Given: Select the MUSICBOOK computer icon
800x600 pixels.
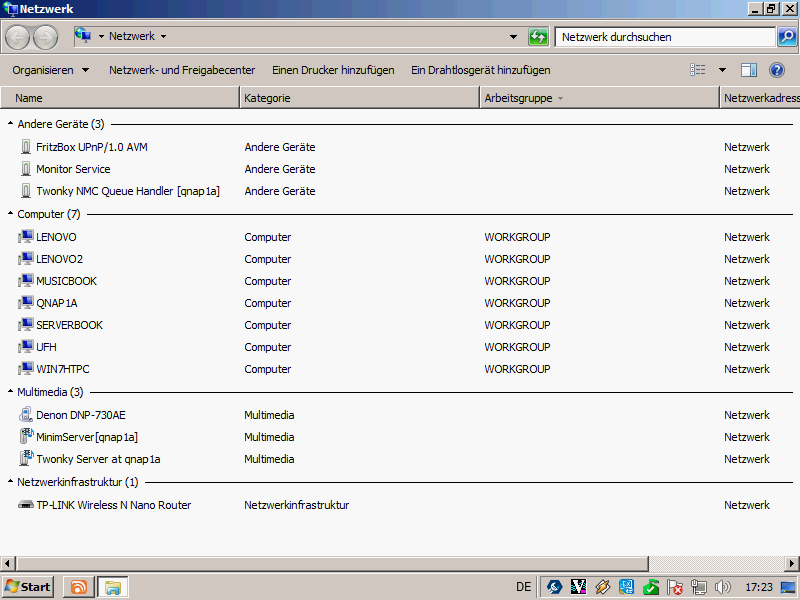Looking at the screenshot, I should click(26, 281).
